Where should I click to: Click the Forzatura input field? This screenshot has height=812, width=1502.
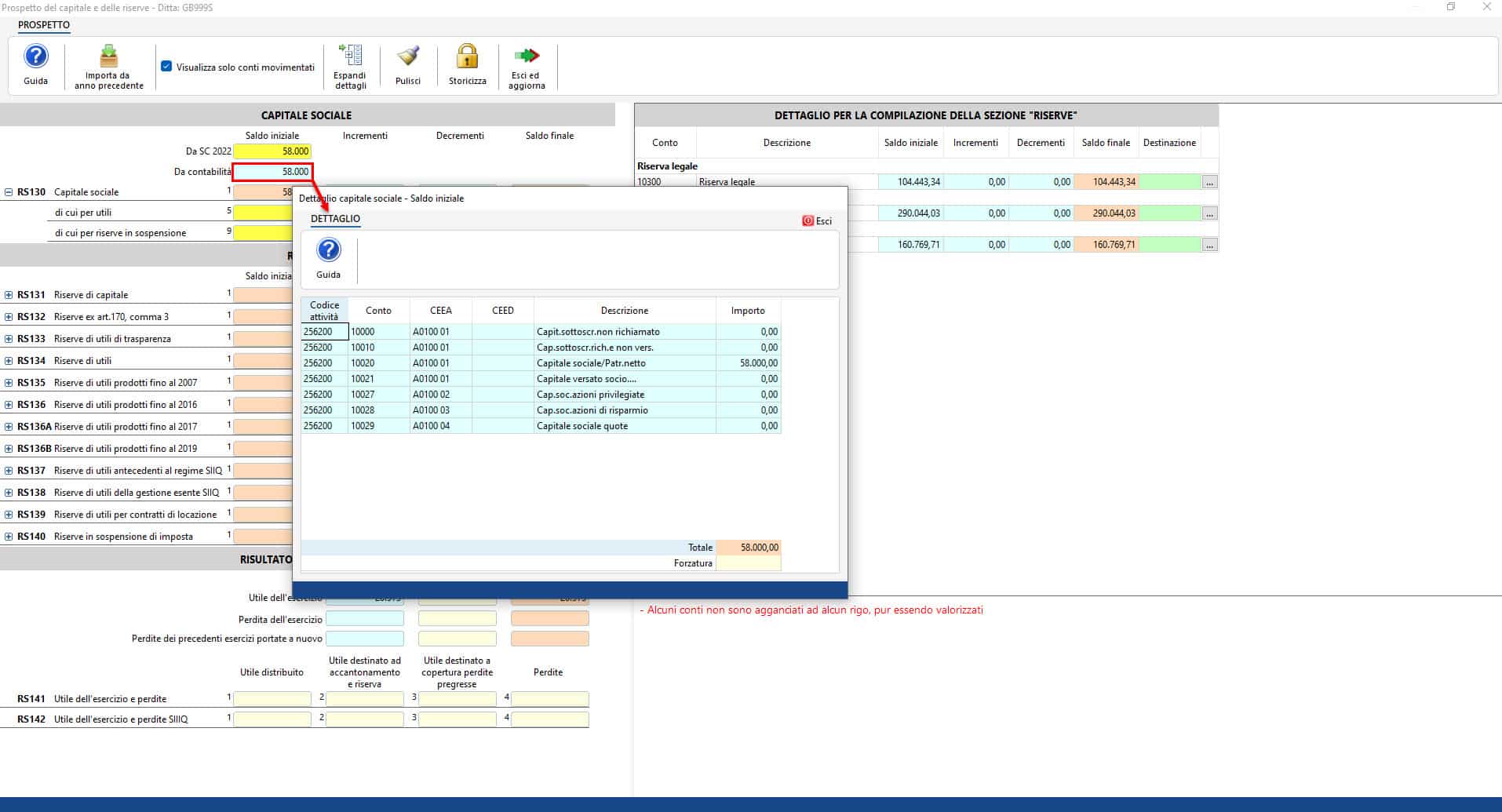click(748, 563)
